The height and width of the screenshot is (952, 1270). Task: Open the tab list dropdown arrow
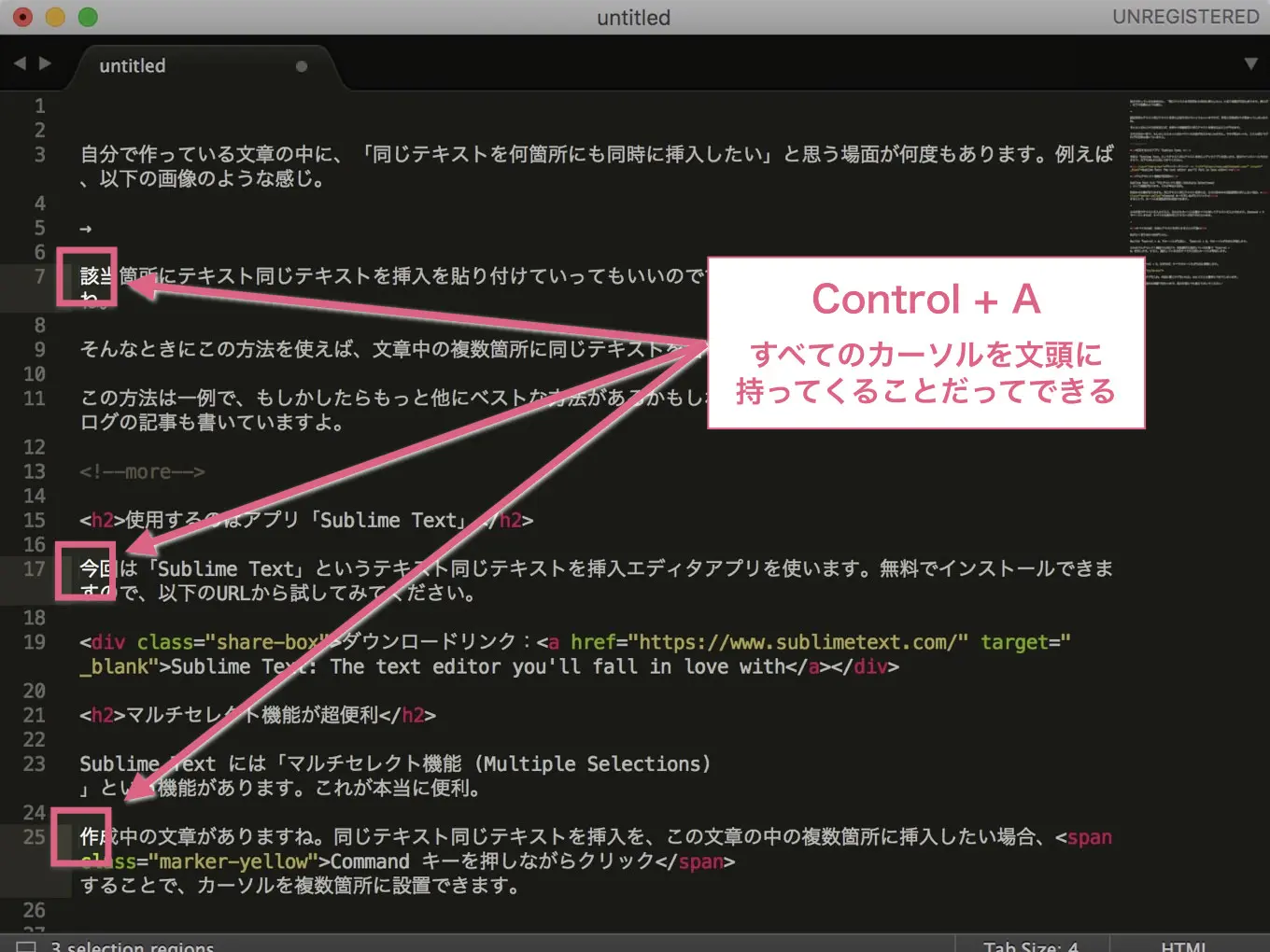click(x=1250, y=64)
